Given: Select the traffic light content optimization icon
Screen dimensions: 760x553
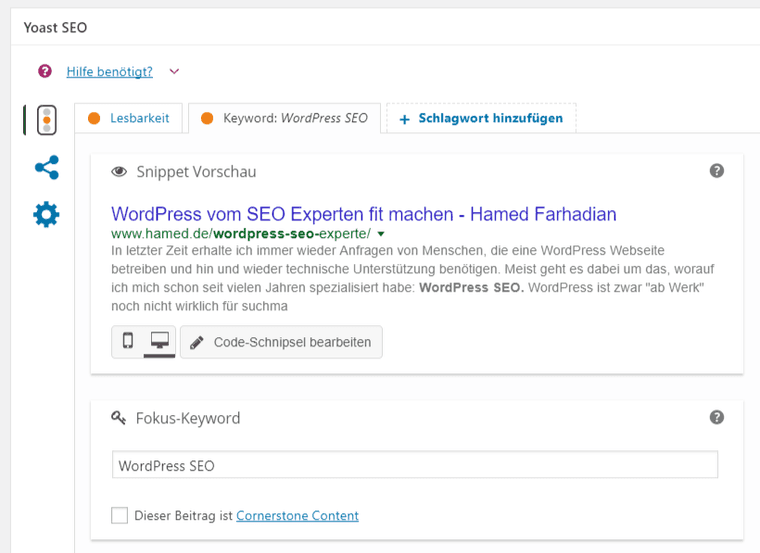Looking at the screenshot, I should tap(47, 120).
